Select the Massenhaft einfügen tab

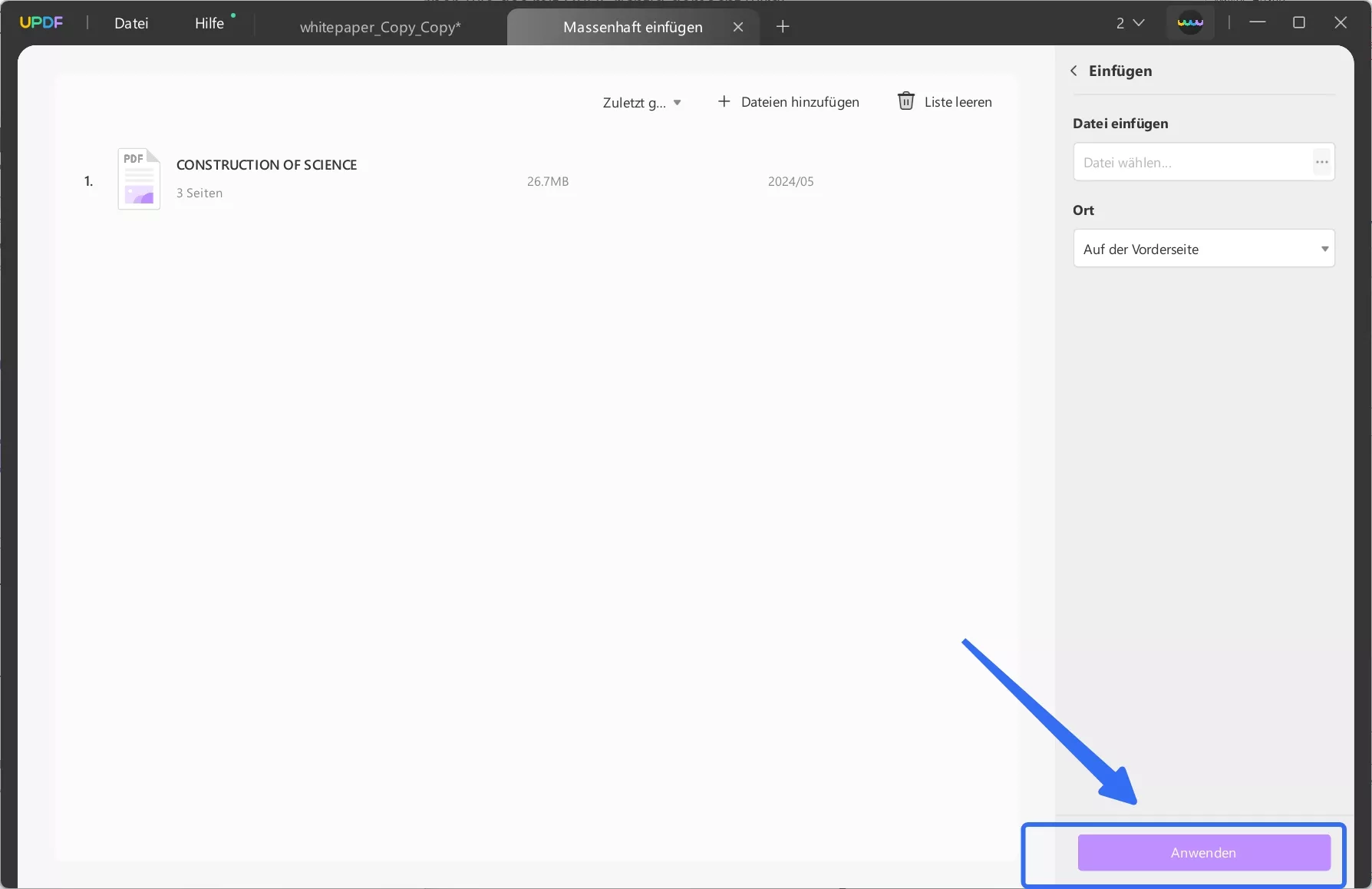click(632, 27)
